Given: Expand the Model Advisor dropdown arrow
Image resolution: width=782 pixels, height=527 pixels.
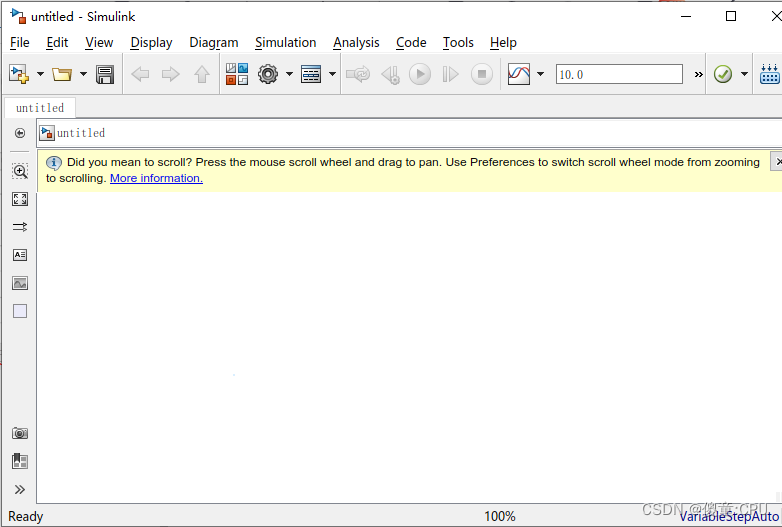Looking at the screenshot, I should click(744, 74).
